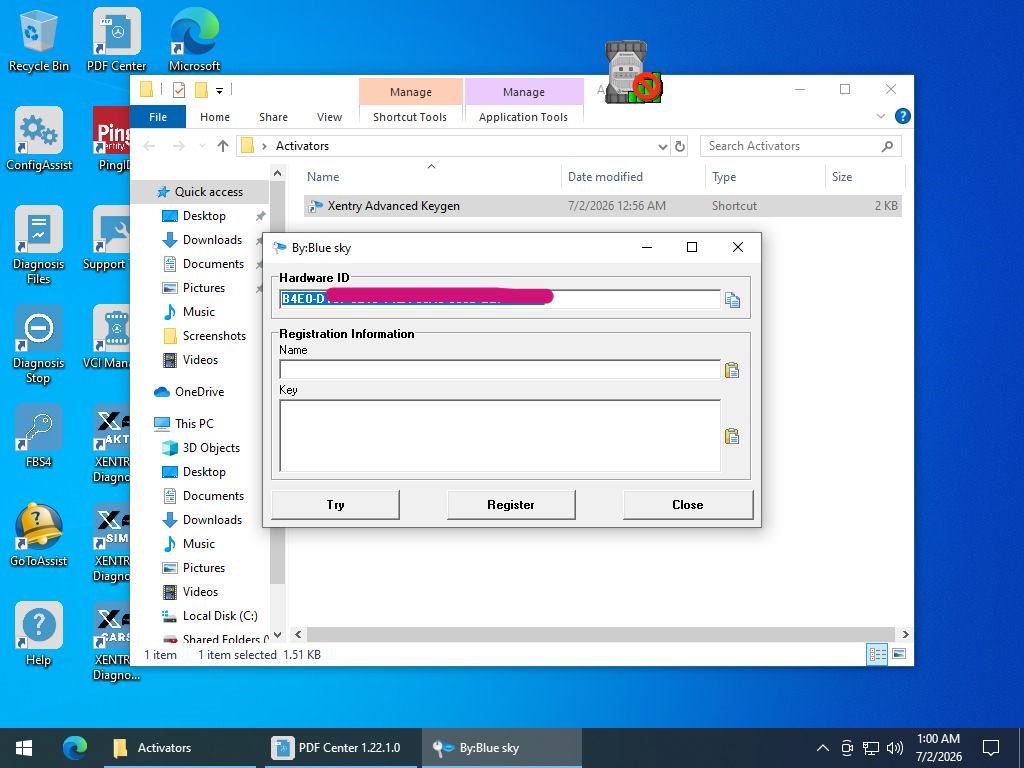
Task: Click VCI status icon with red mark
Action: click(632, 73)
